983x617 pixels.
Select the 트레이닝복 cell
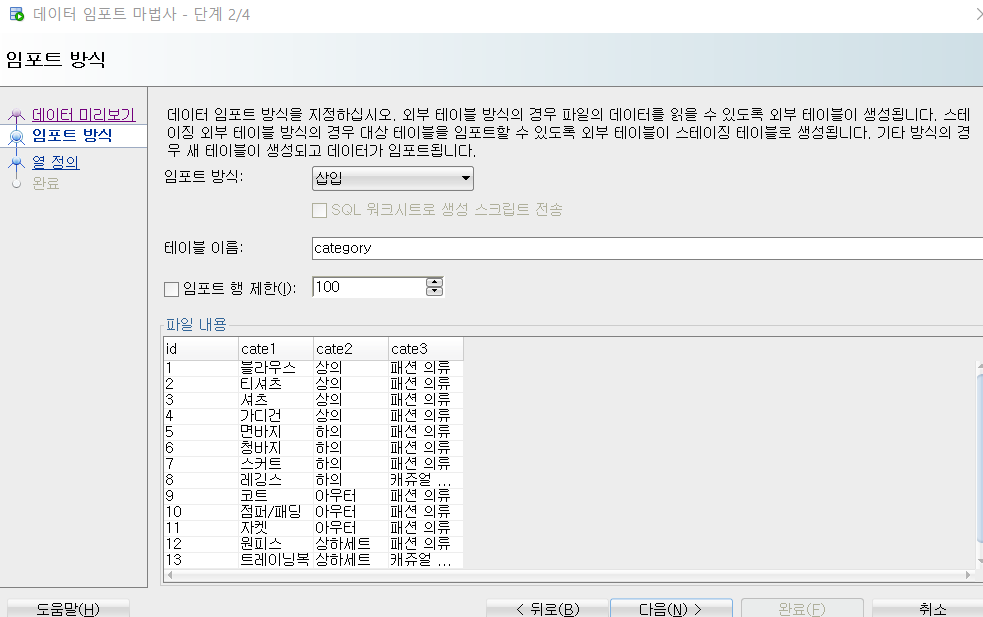coord(276,559)
